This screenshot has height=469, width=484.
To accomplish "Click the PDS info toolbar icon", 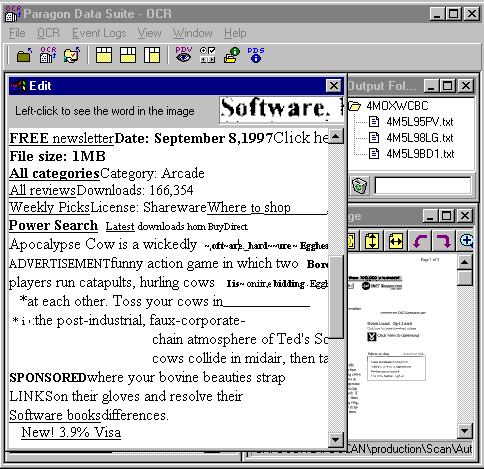I will click(x=256, y=55).
